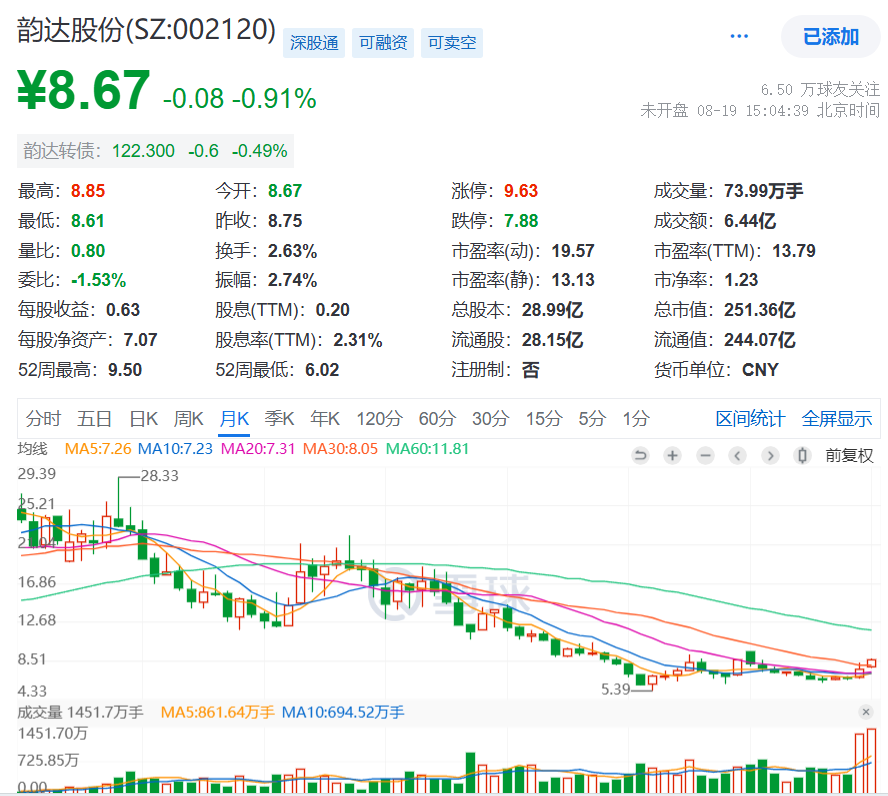Click the stock title 韵达股份(SZ:002120)
888x796 pixels.
[146, 30]
